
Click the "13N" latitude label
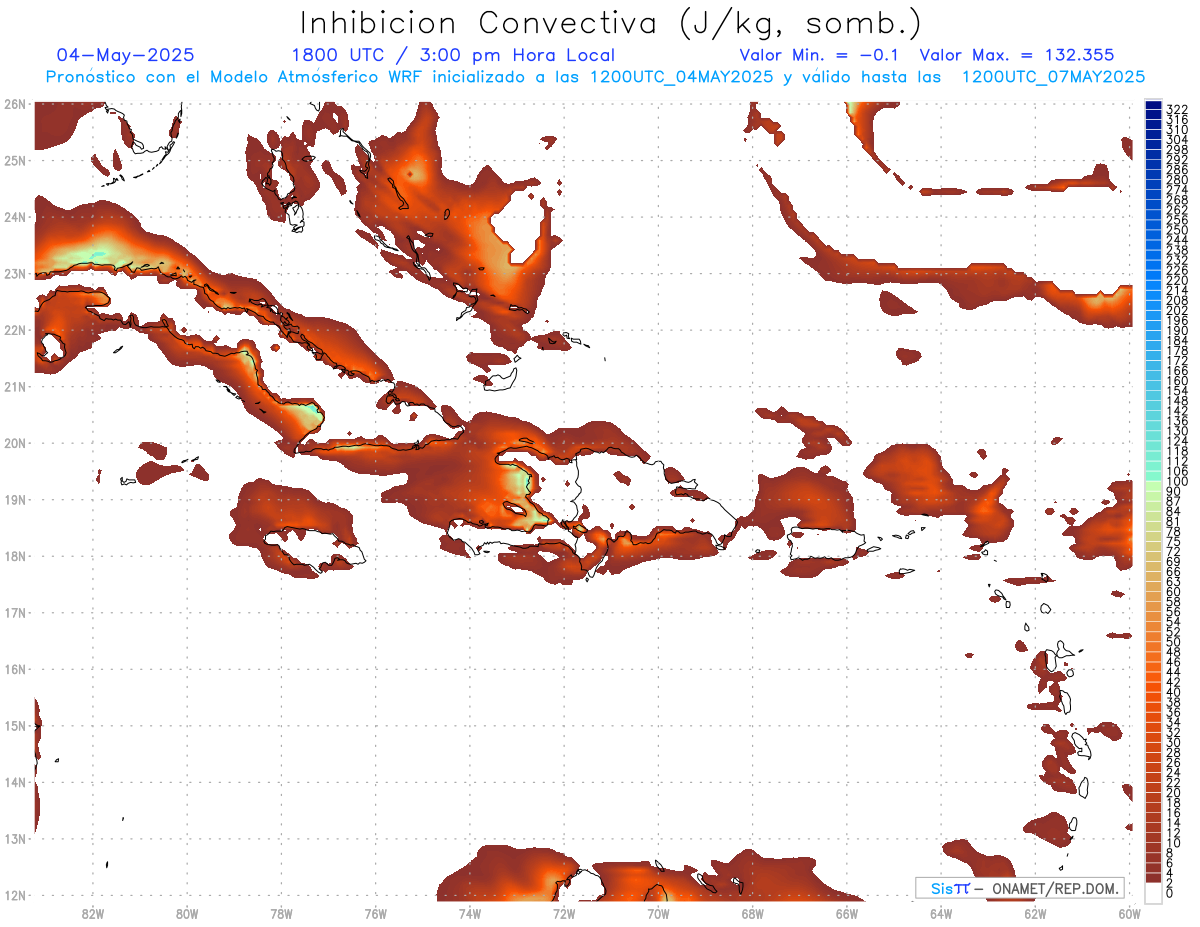click(x=15, y=838)
